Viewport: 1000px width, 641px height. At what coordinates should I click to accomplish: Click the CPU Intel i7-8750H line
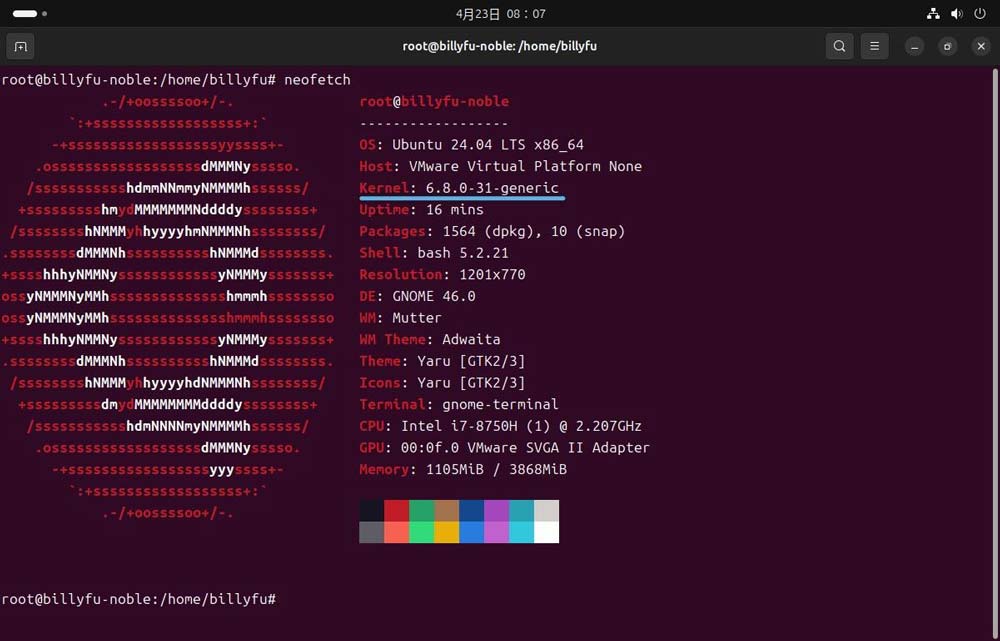[500, 426]
